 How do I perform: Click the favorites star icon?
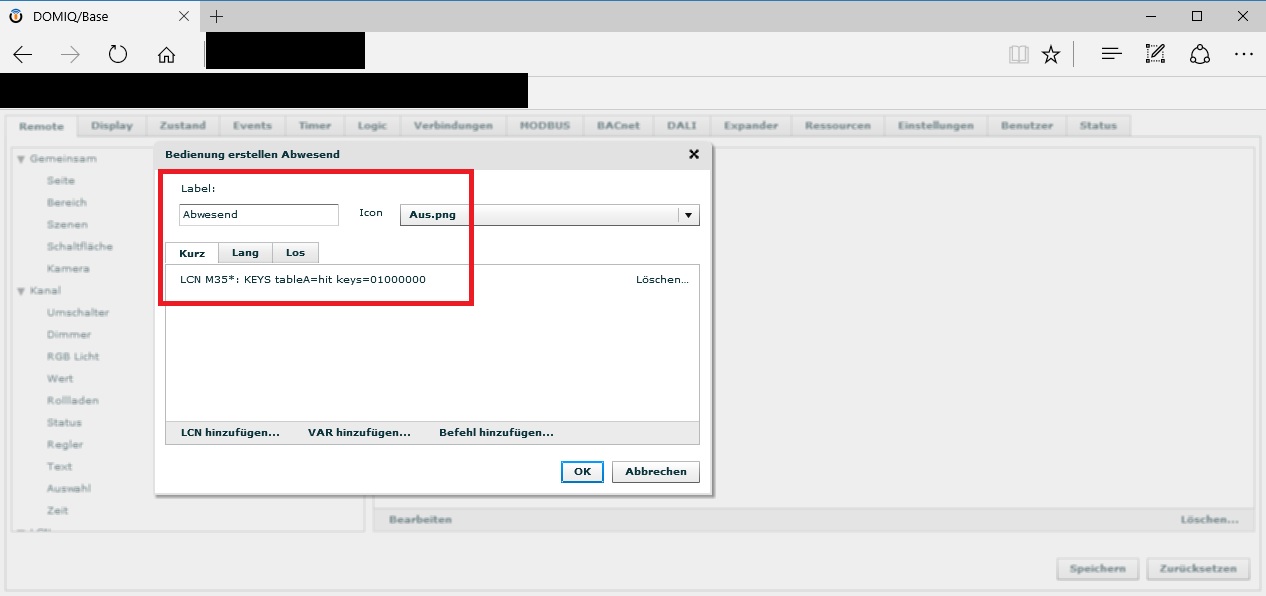(1051, 55)
